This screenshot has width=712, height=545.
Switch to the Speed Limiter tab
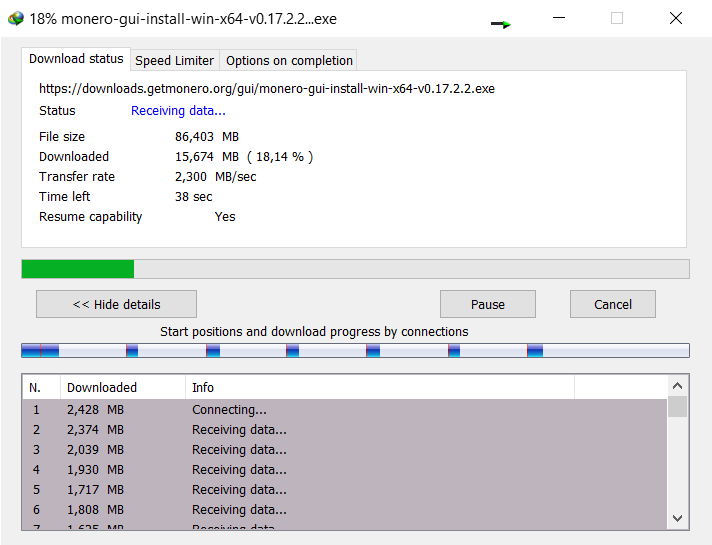coord(175,60)
